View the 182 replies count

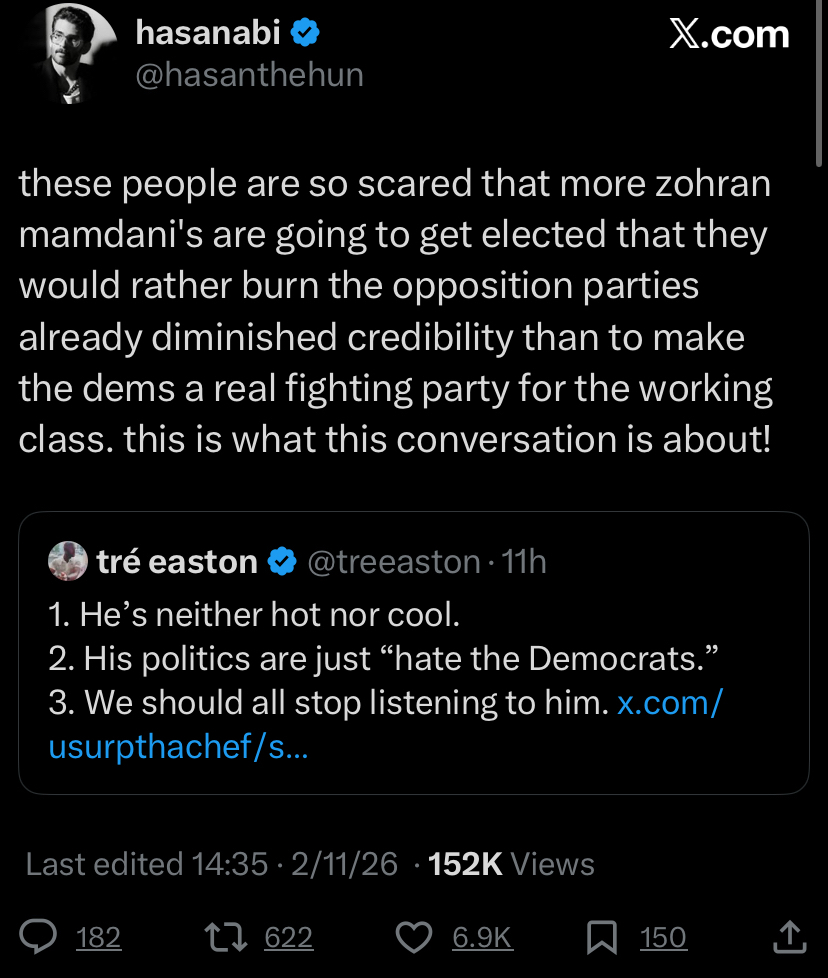click(98, 937)
